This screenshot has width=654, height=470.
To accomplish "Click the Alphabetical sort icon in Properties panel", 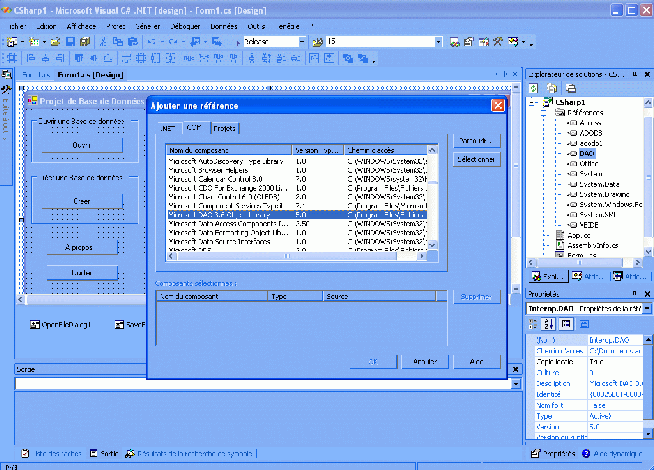I will 548,324.
